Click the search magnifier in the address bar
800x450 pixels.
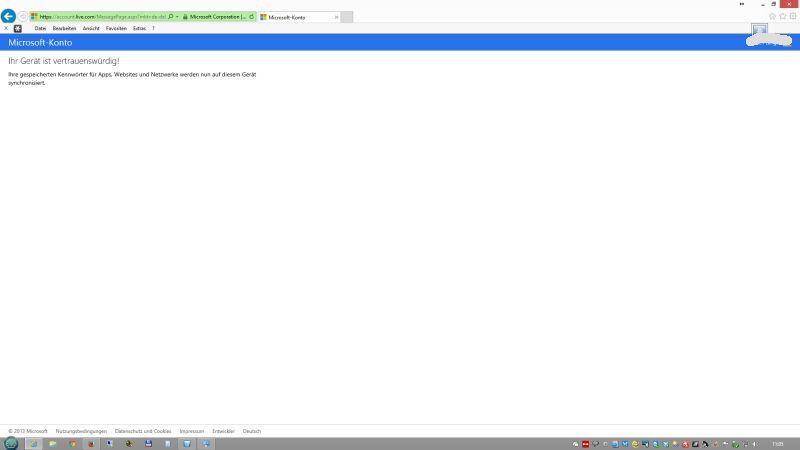pyautogui.click(x=171, y=17)
